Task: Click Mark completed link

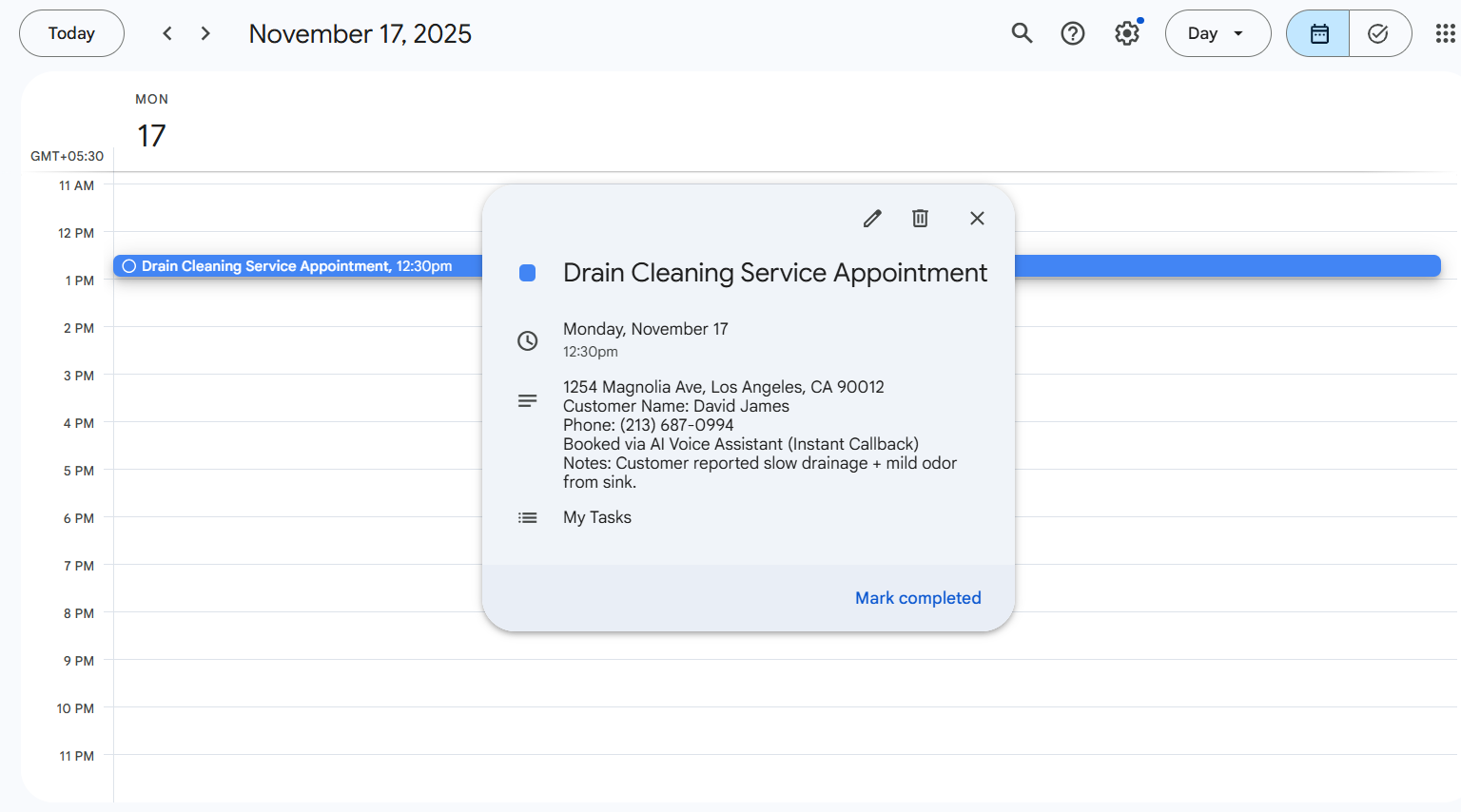Action: [x=917, y=598]
